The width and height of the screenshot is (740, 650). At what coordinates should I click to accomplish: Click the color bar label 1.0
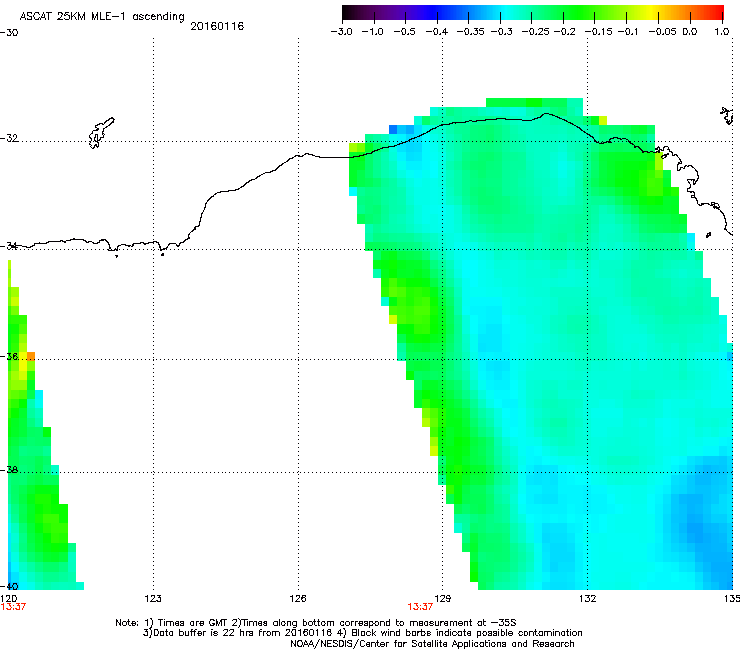[x=722, y=32]
